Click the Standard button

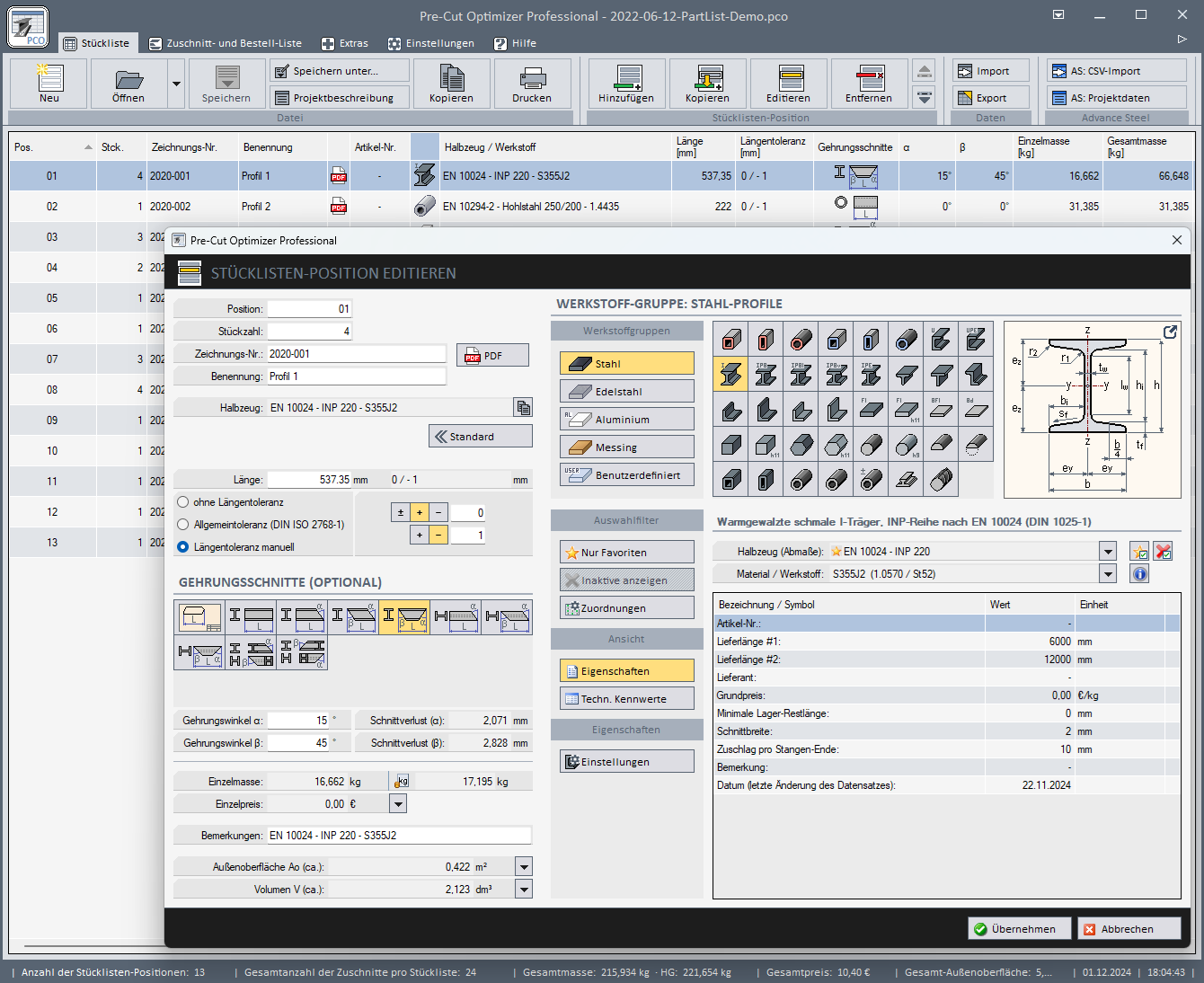481,436
